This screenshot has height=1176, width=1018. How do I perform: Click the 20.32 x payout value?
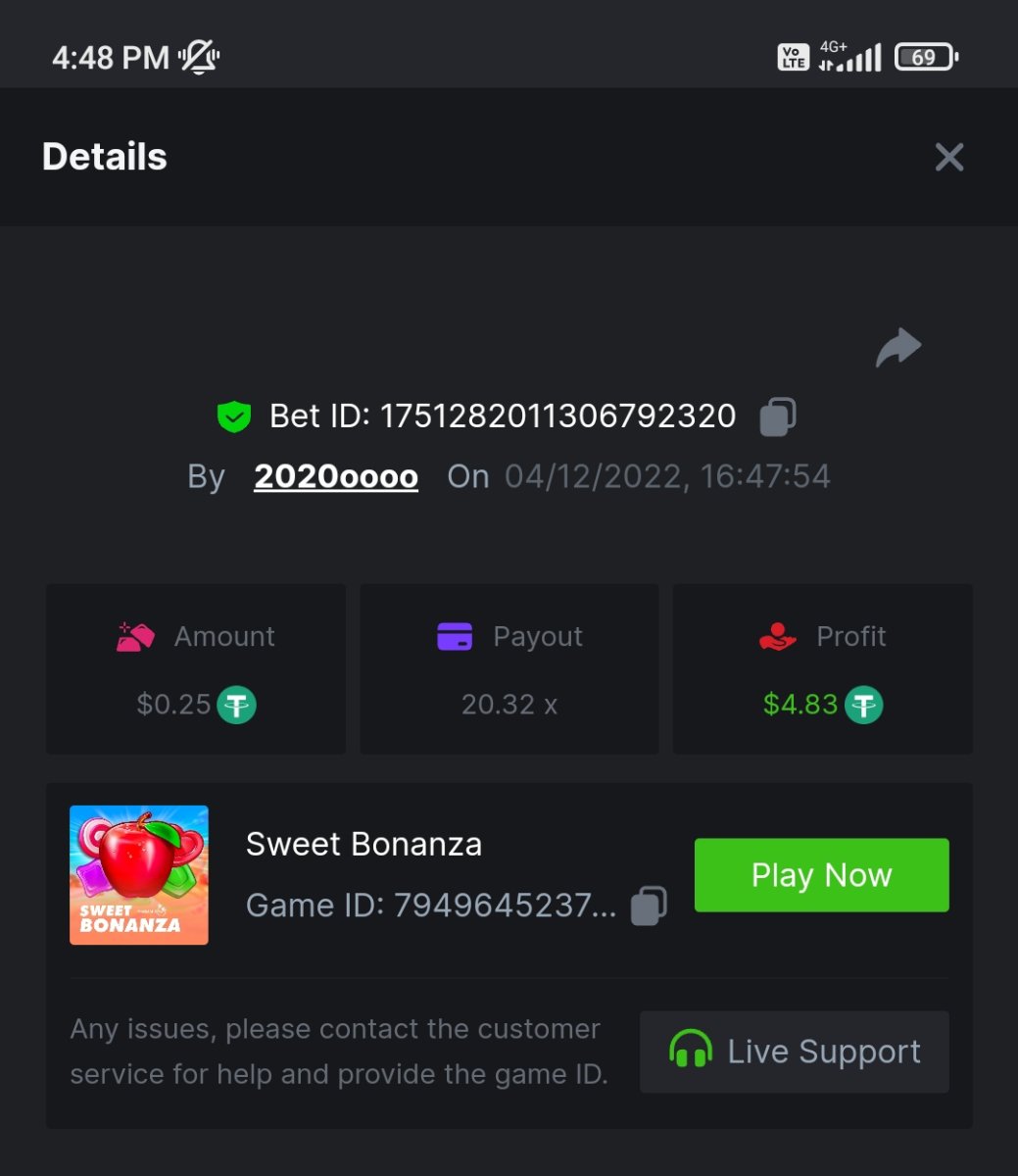[509, 705]
